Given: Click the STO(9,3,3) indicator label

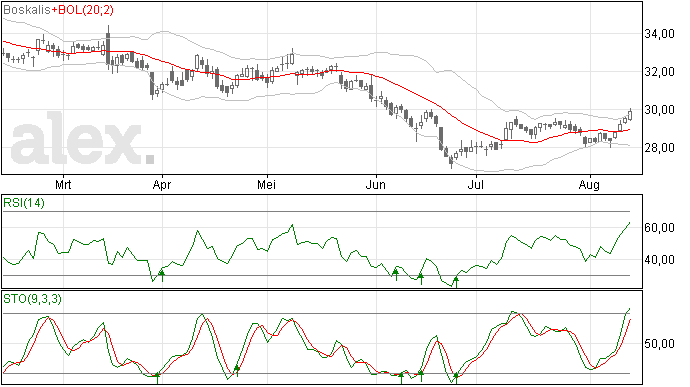Looking at the screenshot, I should pos(32,299).
